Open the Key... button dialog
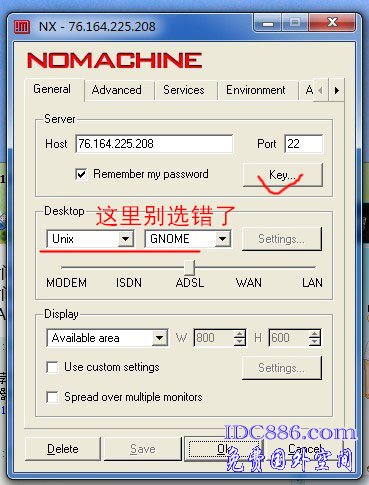 (x=283, y=175)
